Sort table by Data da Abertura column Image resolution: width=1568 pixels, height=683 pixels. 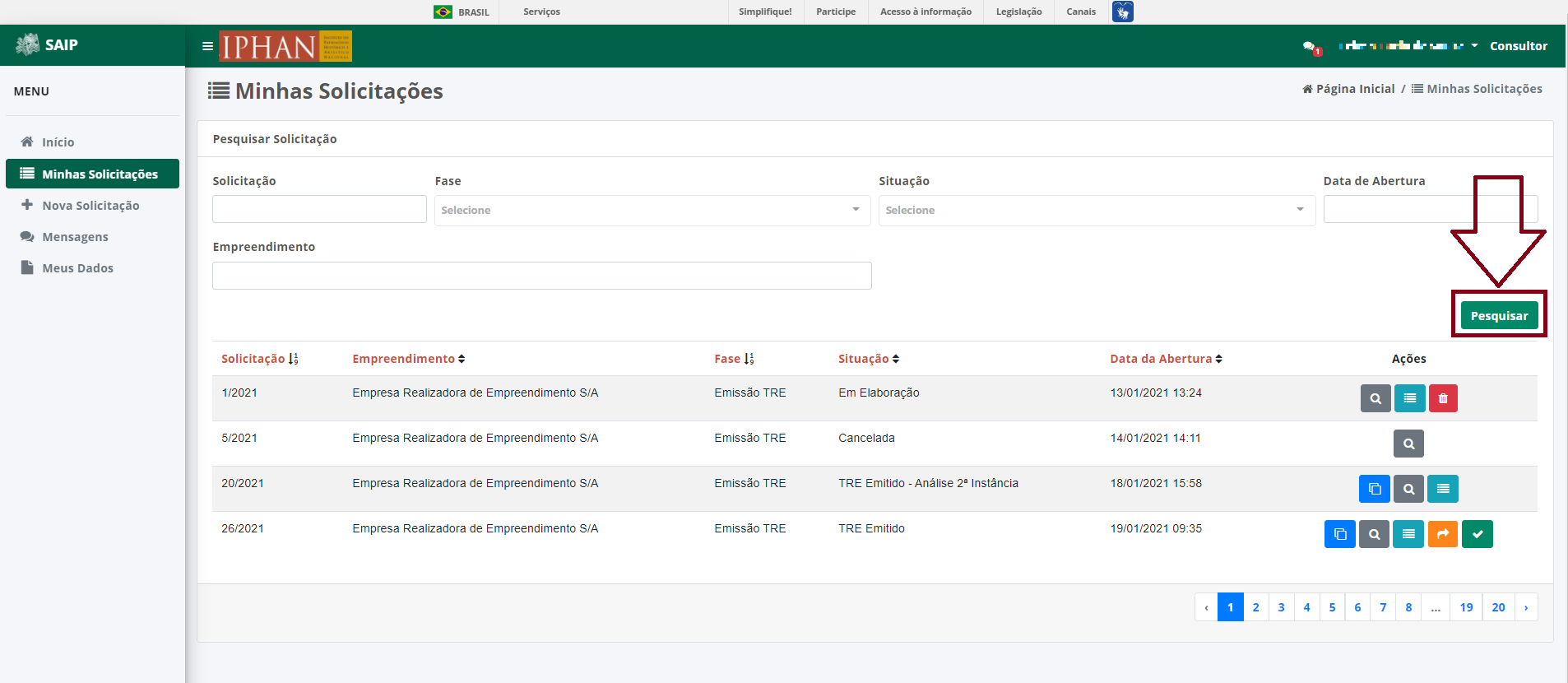pos(1167,359)
